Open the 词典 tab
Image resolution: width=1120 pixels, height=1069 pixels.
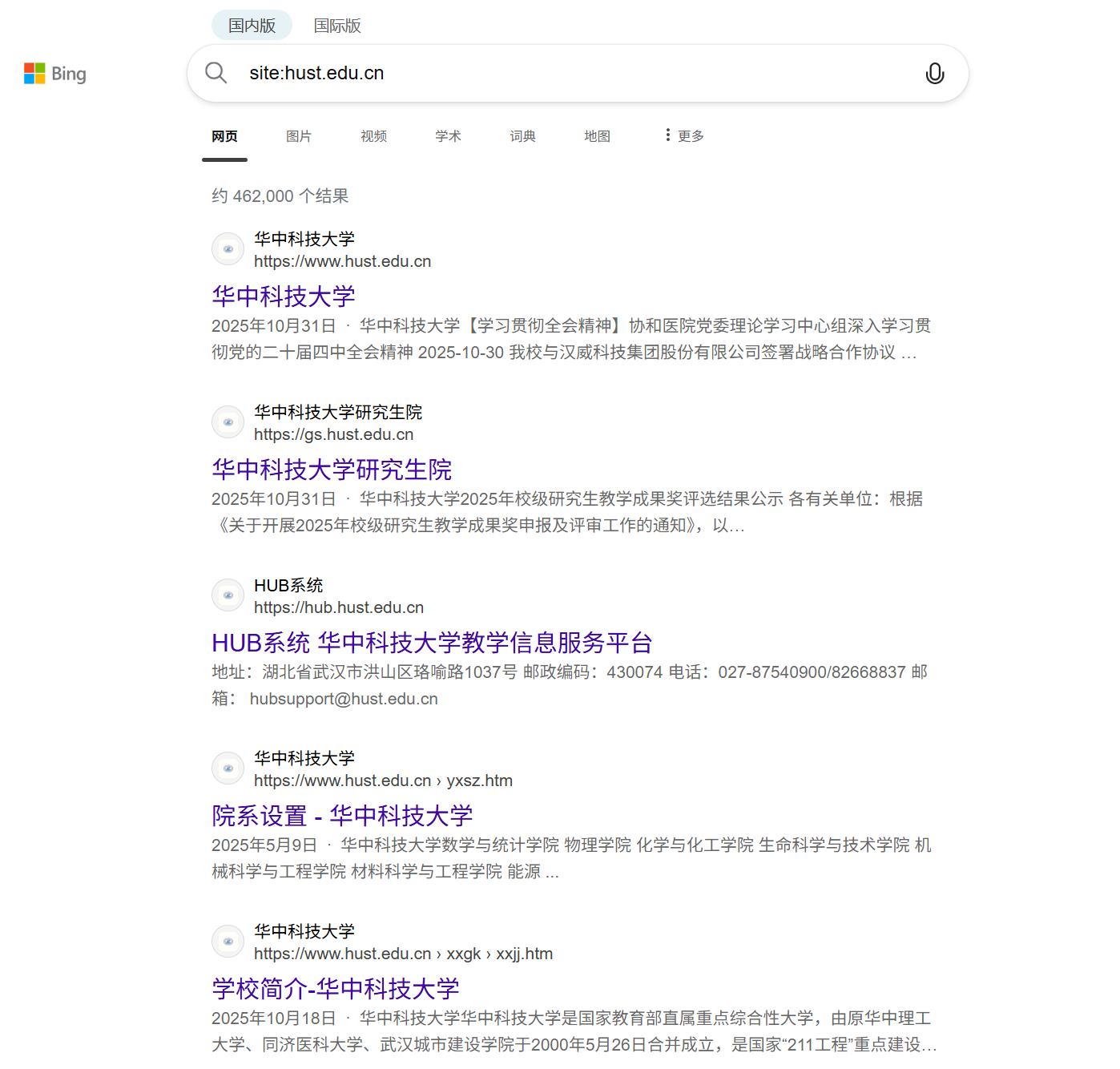[522, 136]
